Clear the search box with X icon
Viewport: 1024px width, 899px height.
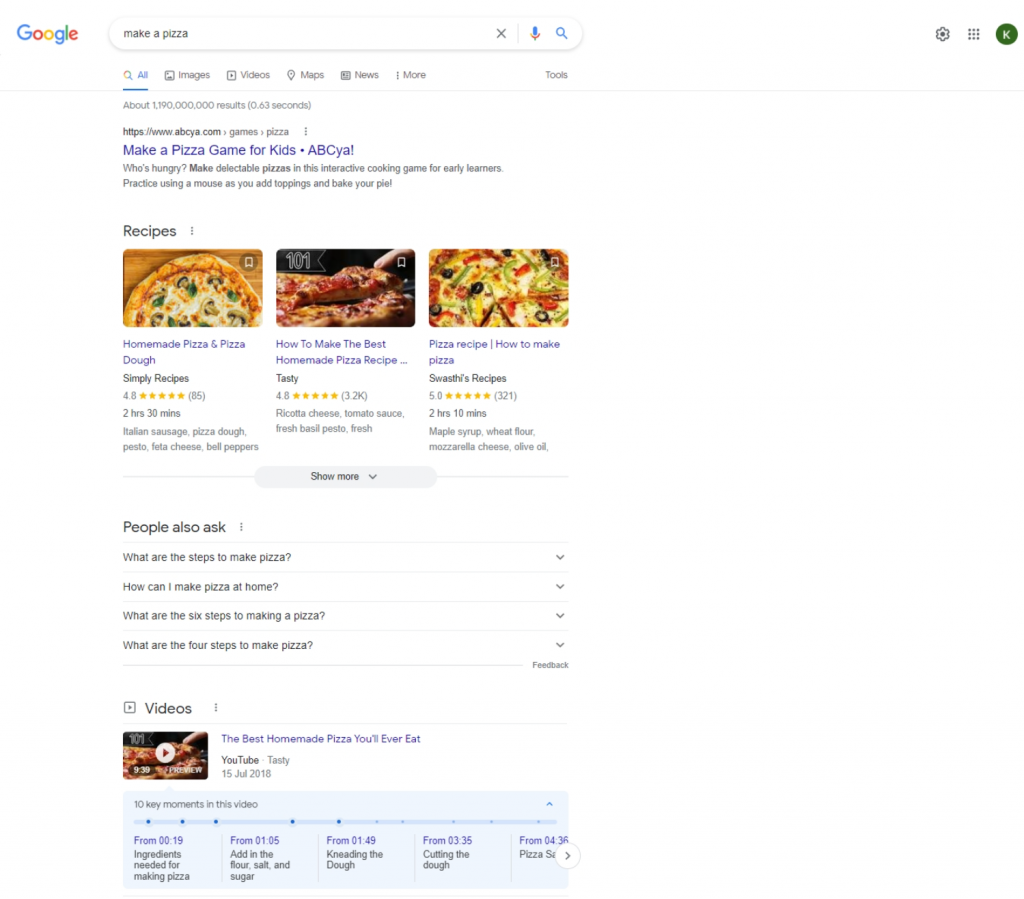(x=501, y=33)
